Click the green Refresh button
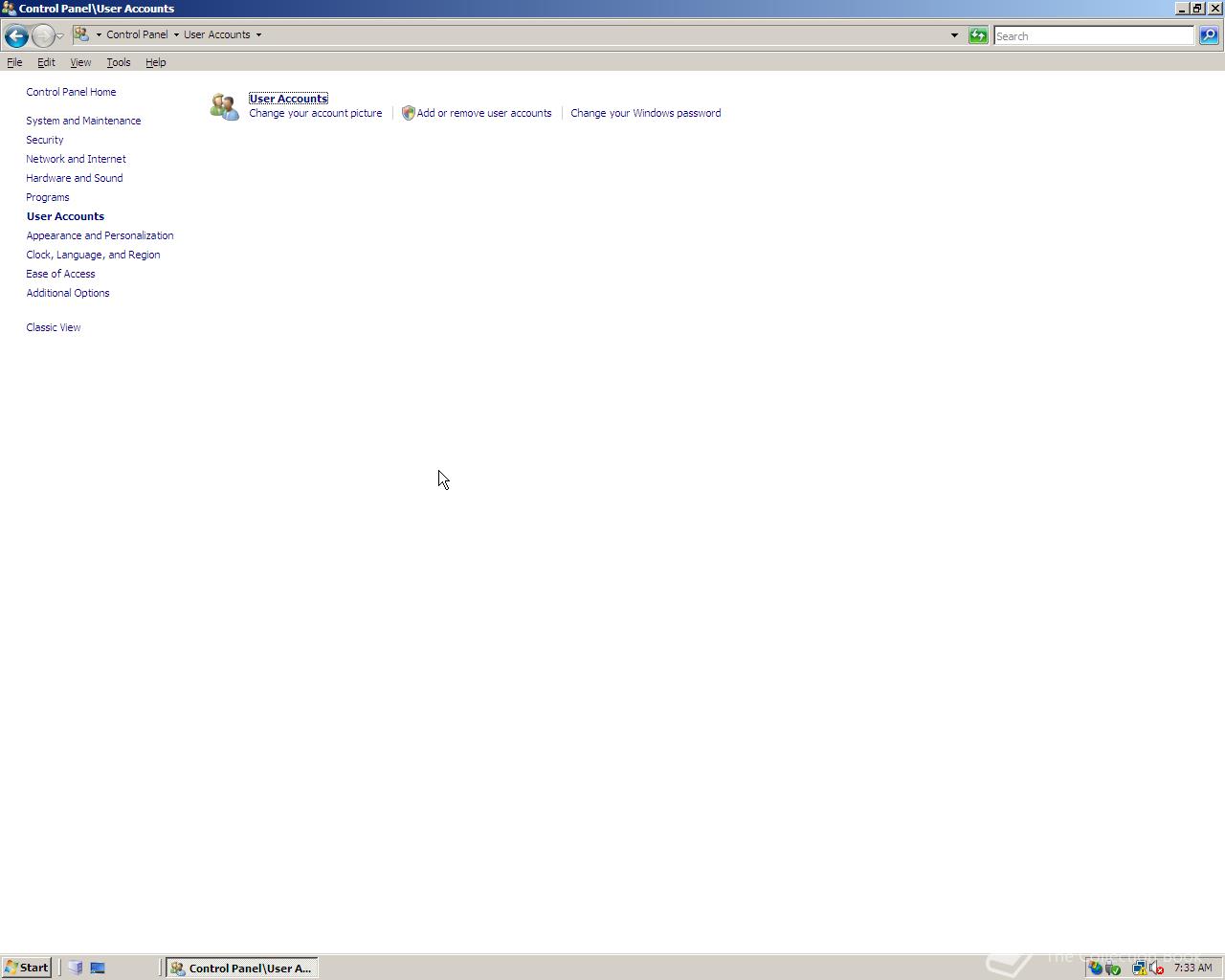 point(978,35)
